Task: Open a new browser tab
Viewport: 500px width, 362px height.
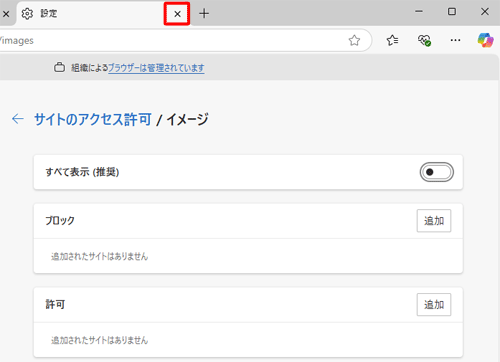Action: [204, 14]
